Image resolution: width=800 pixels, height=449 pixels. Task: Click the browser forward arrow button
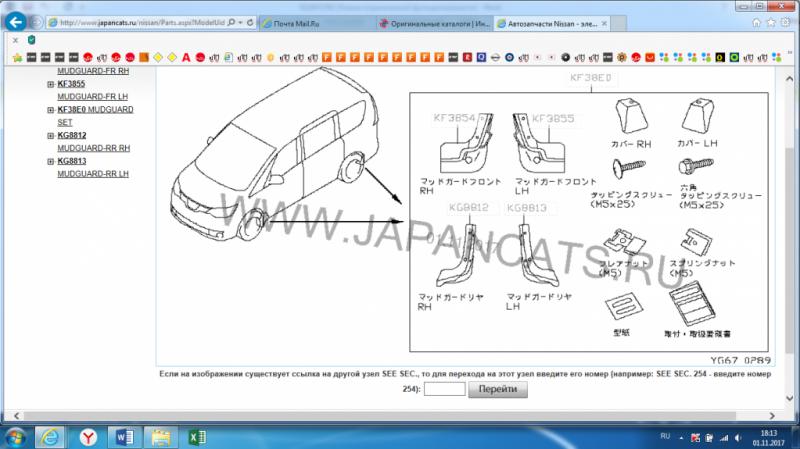(36, 22)
